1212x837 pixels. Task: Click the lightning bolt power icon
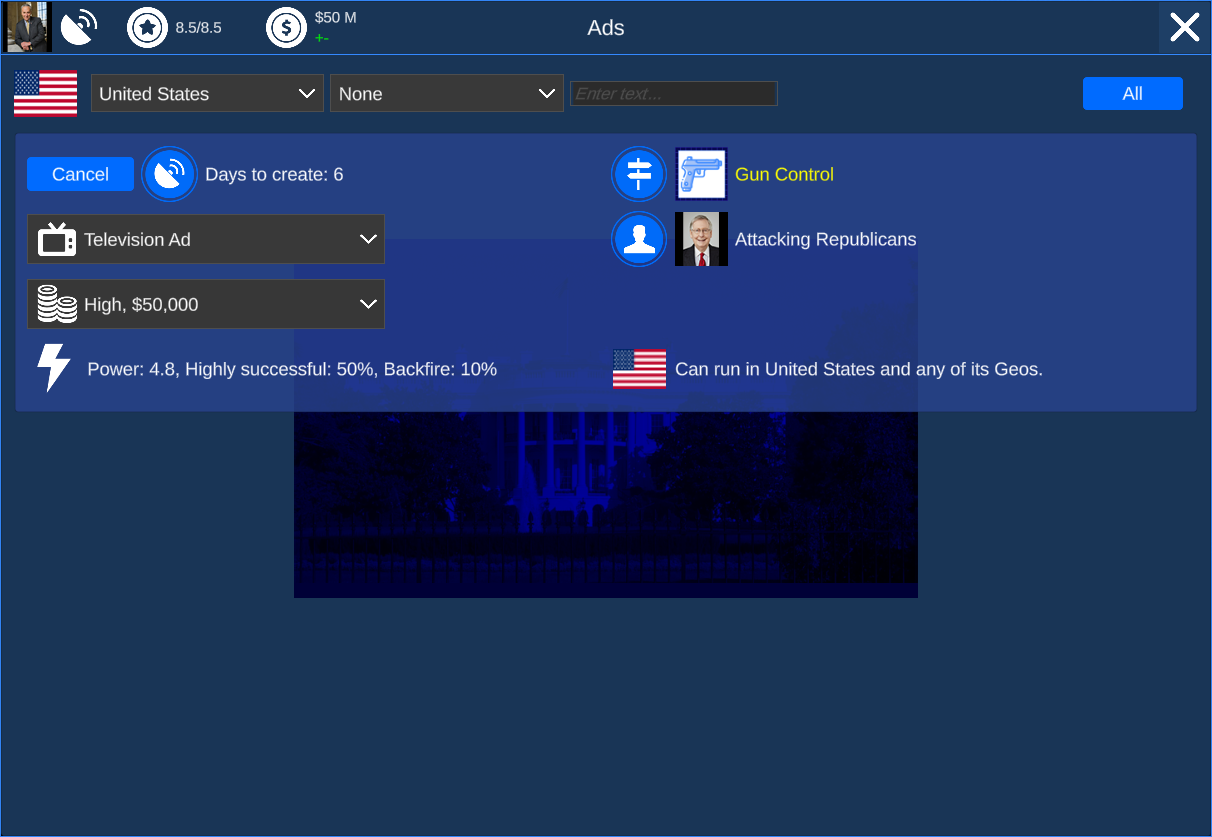(x=53, y=368)
